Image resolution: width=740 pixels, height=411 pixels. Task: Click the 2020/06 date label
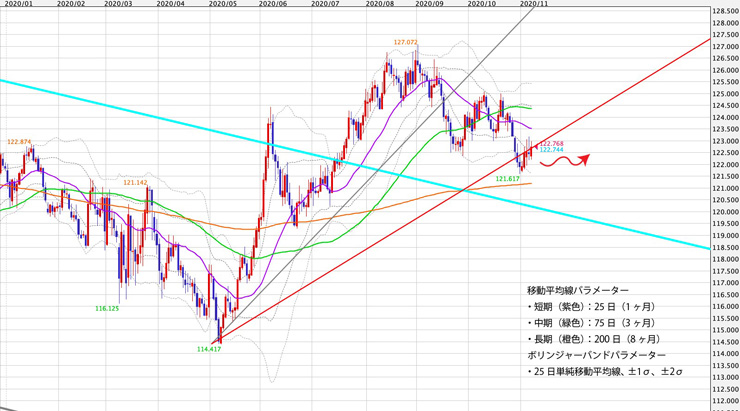click(x=273, y=3)
